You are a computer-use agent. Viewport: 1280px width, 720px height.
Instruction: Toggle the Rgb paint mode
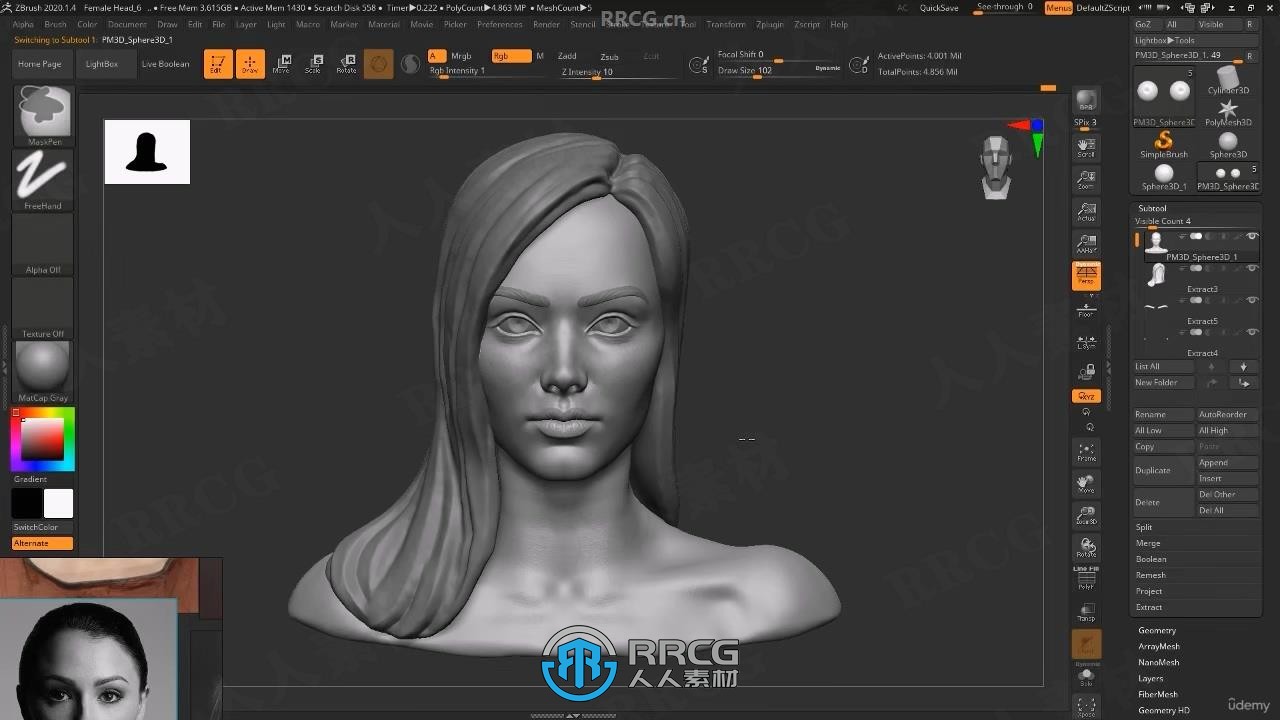(511, 56)
